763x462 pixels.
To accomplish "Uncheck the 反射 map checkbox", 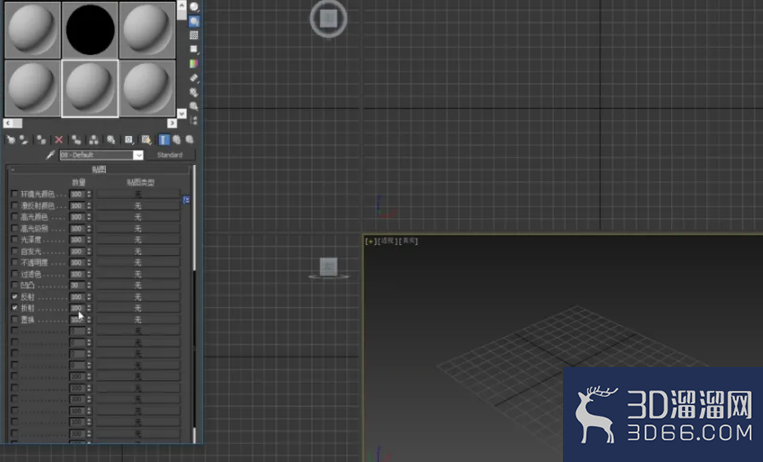I will (15, 296).
